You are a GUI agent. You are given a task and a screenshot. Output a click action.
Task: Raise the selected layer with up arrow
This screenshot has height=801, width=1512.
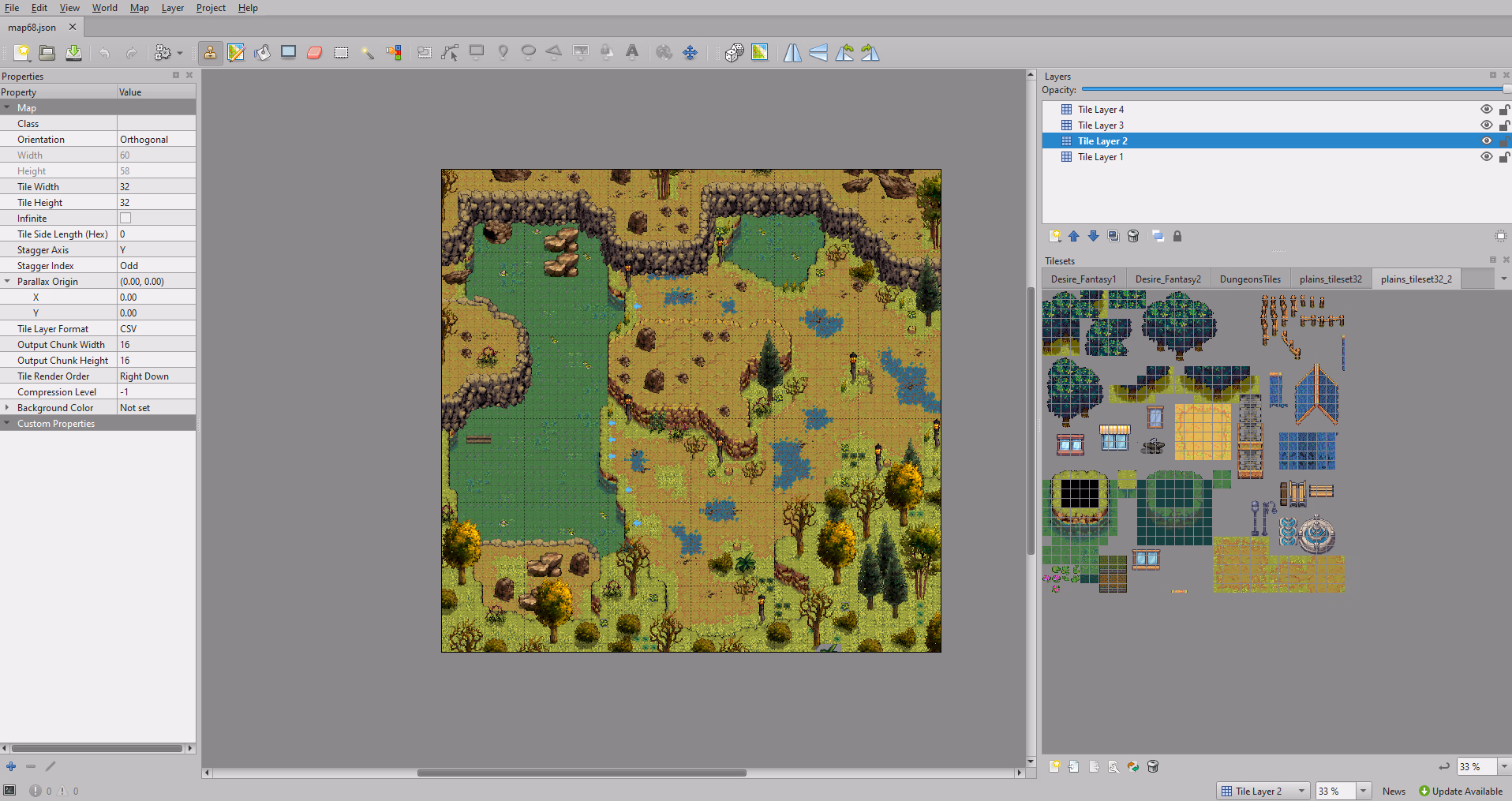tap(1074, 236)
